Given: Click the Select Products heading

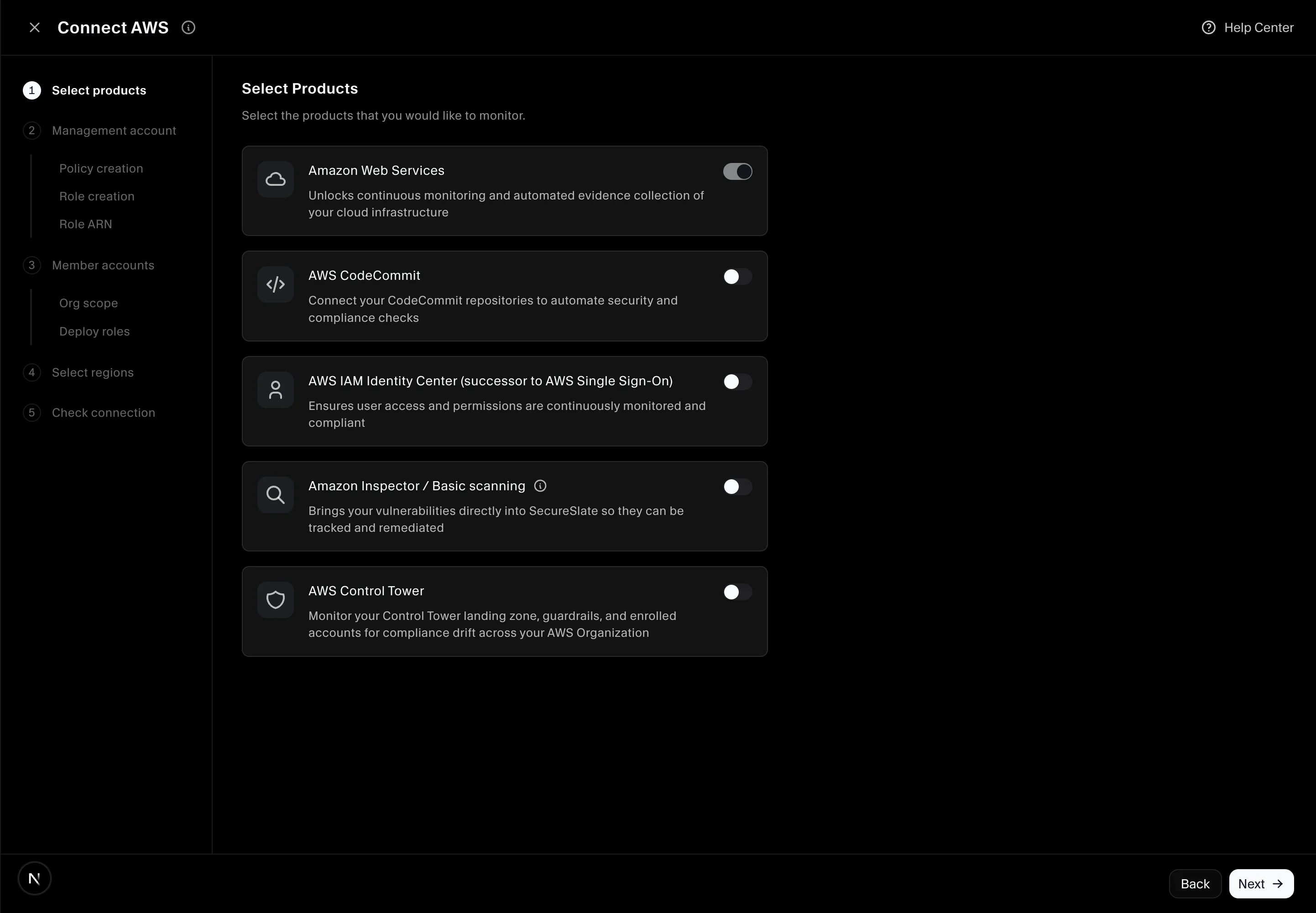Looking at the screenshot, I should tap(299, 89).
